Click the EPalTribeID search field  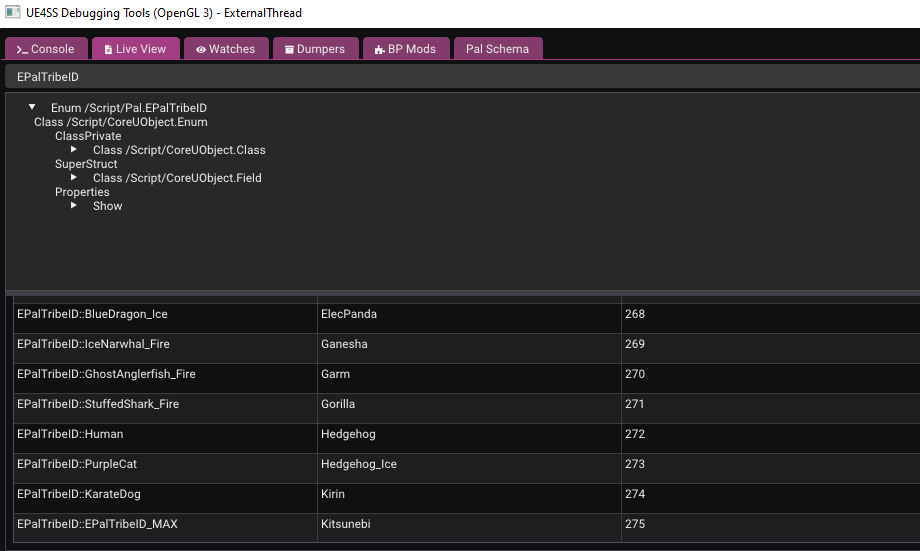coord(462,77)
